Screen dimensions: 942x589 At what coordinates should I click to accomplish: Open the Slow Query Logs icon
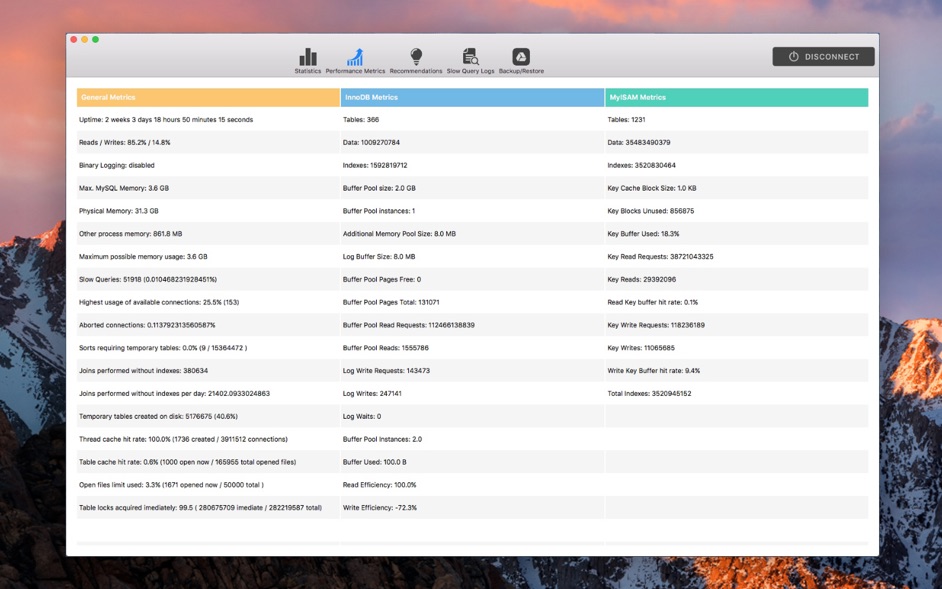pos(470,61)
